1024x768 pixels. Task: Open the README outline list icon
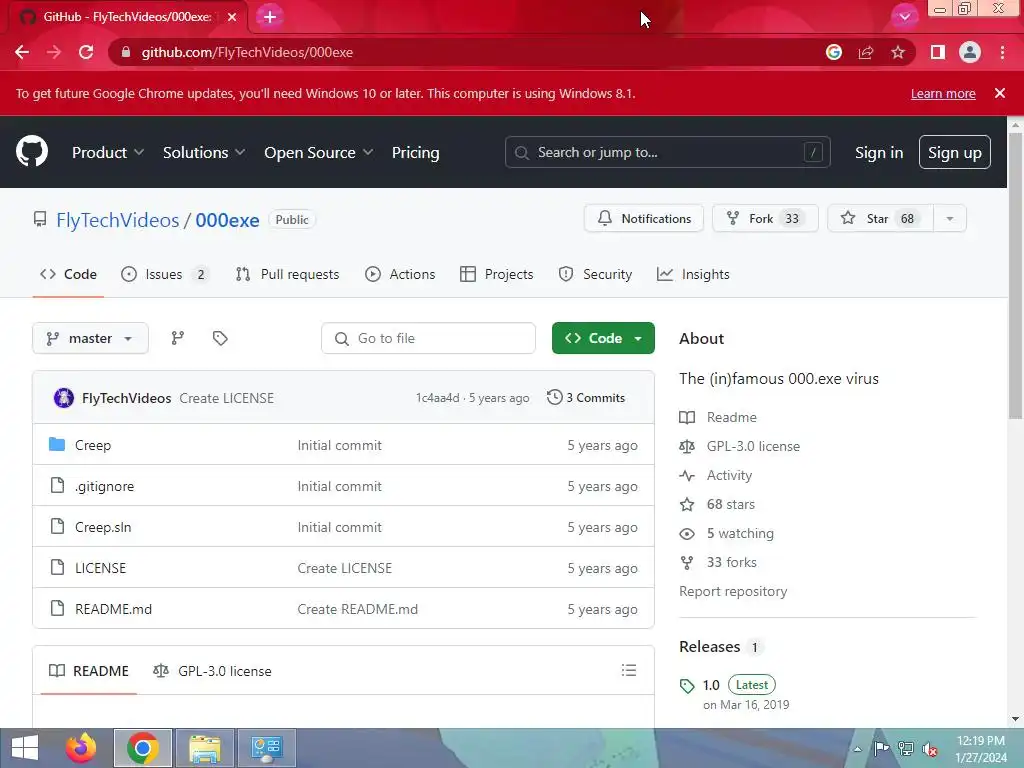629,670
